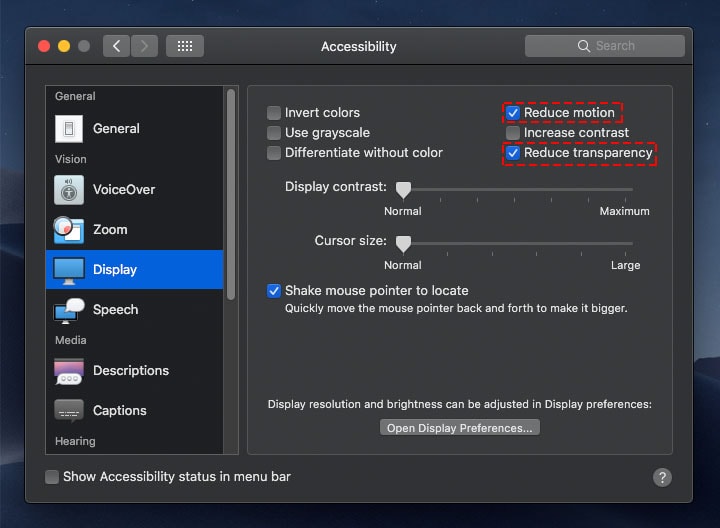Click the Help question mark icon
Image resolution: width=720 pixels, height=528 pixels.
click(x=662, y=477)
